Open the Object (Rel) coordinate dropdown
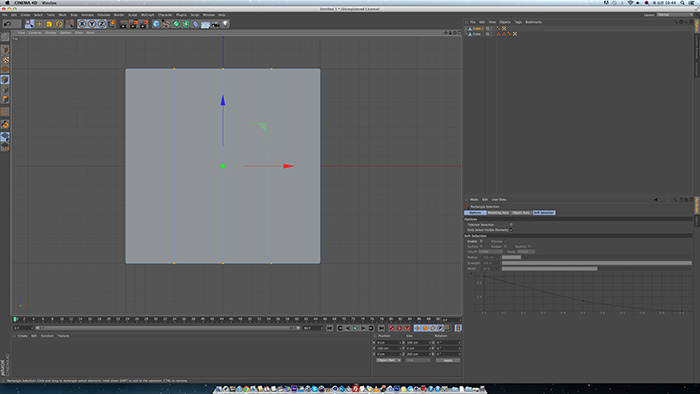The width and height of the screenshot is (700, 394). (x=388, y=360)
